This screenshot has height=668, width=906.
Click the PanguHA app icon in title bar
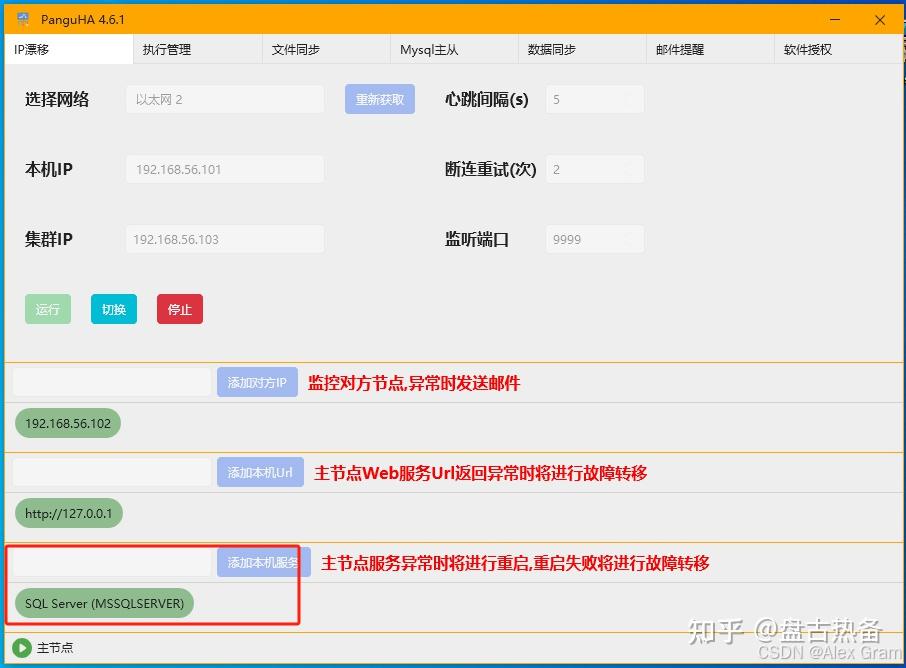point(23,19)
